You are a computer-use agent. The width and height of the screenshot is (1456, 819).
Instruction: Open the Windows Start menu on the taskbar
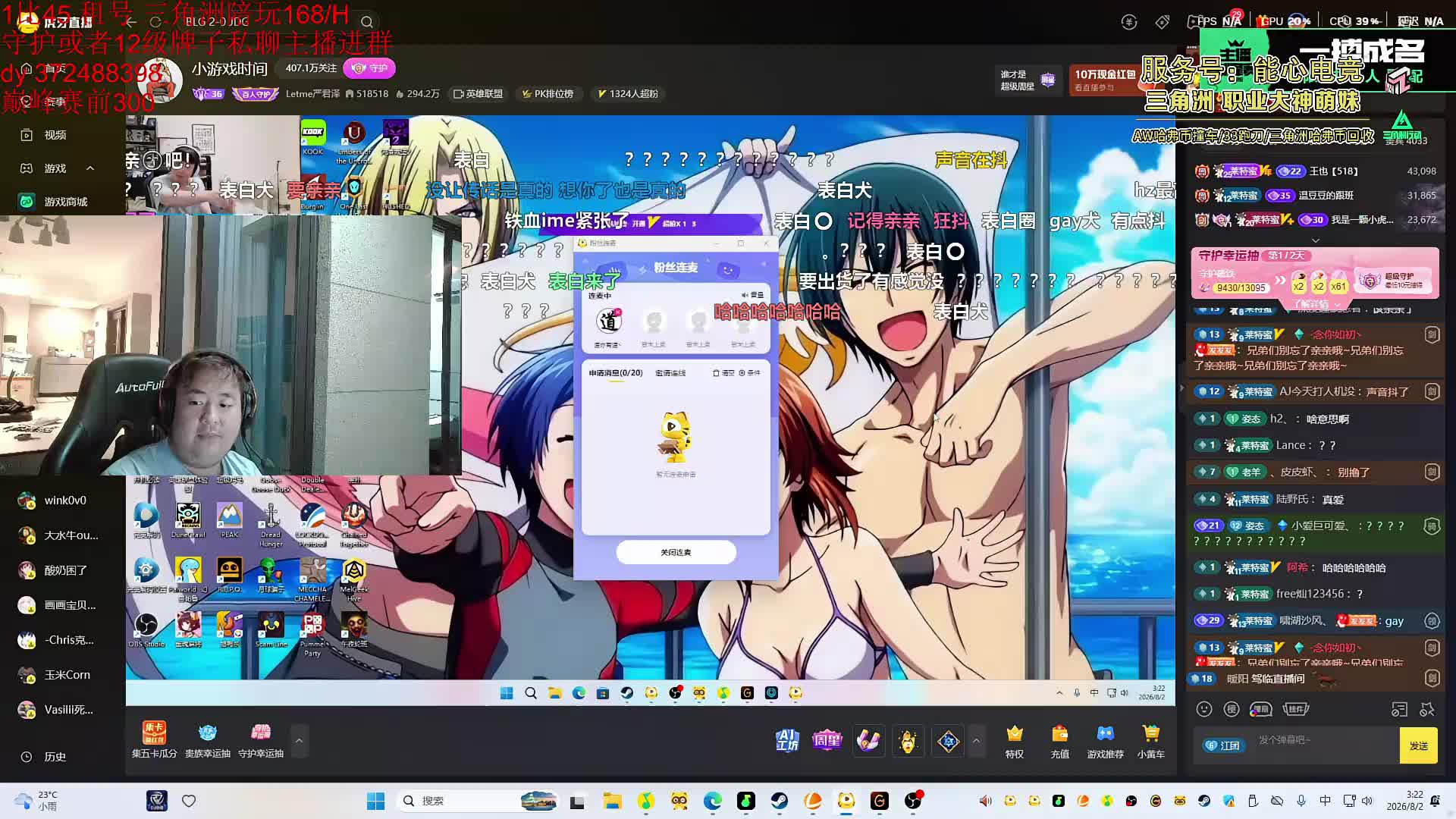point(375,801)
